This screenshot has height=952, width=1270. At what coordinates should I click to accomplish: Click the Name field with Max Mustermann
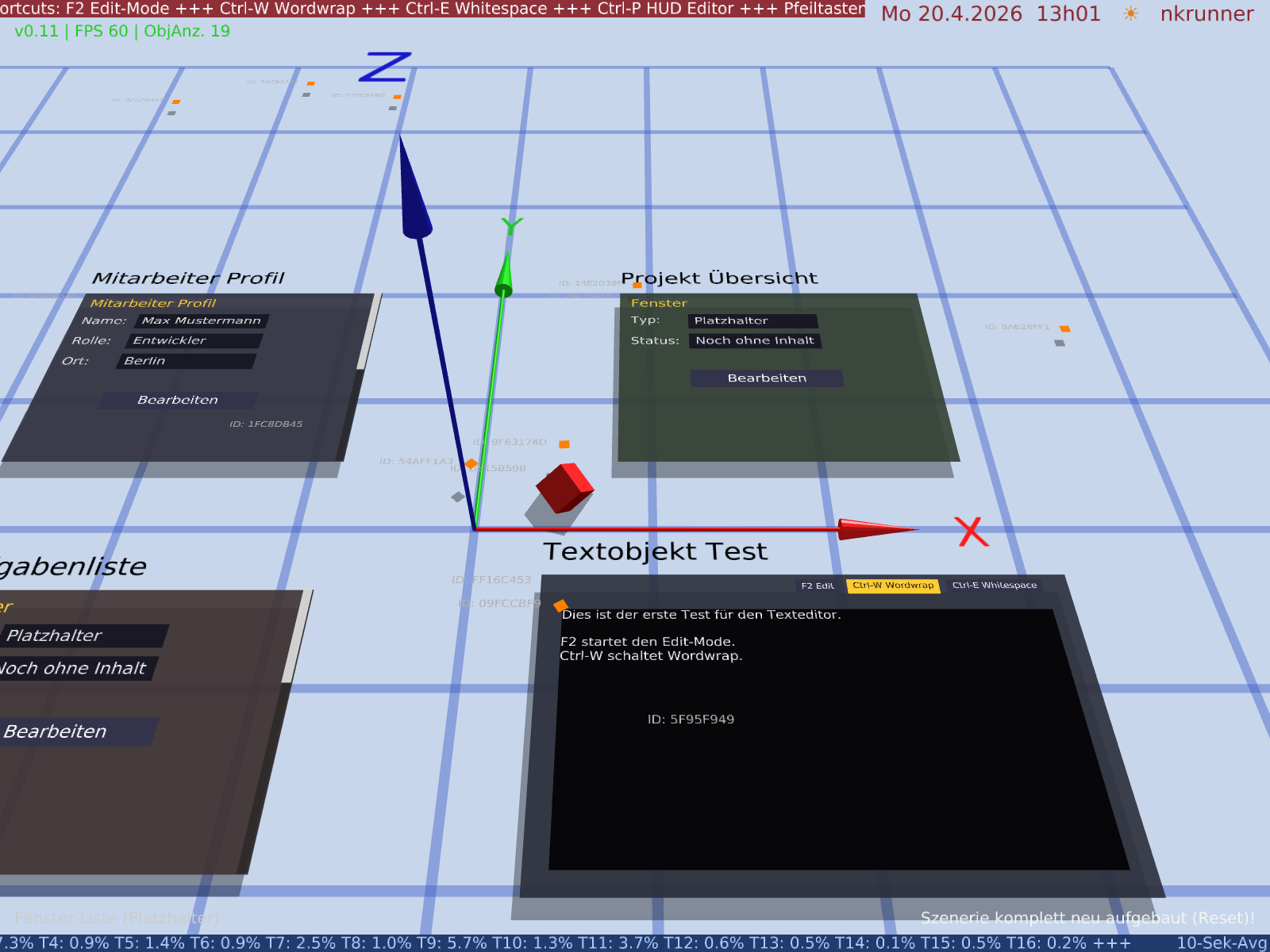(x=202, y=321)
